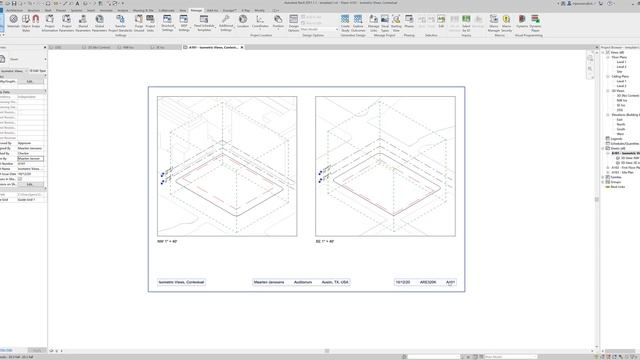Click the Edit button for Revisions on Sheet
This screenshot has height=360, width=640.
tap(30, 184)
